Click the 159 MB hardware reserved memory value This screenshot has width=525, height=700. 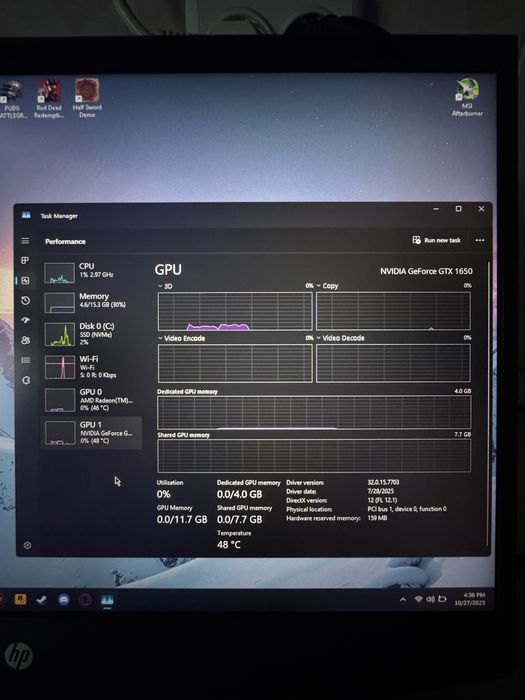point(377,518)
